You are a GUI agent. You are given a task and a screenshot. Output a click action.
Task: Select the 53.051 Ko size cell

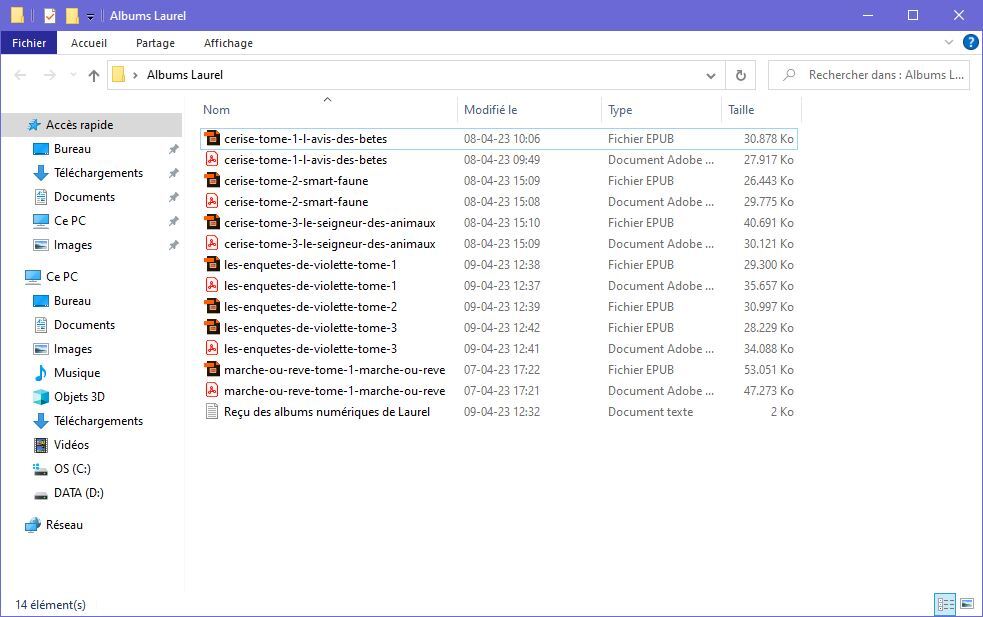pos(769,370)
